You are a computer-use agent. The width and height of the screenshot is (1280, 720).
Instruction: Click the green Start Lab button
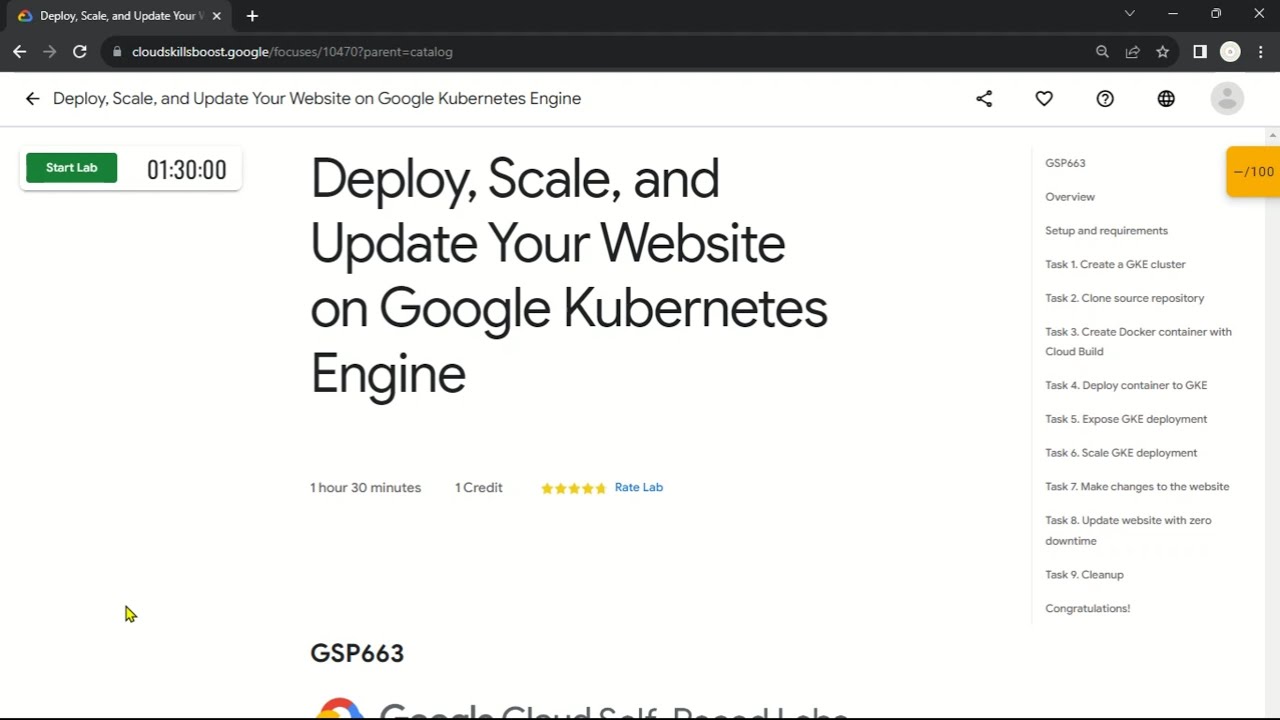coord(71,168)
